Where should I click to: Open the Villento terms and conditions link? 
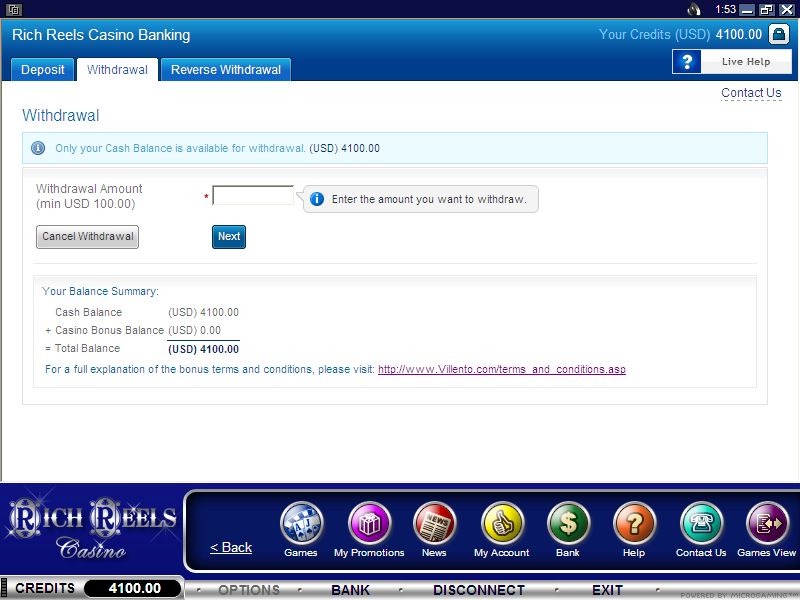click(502, 369)
